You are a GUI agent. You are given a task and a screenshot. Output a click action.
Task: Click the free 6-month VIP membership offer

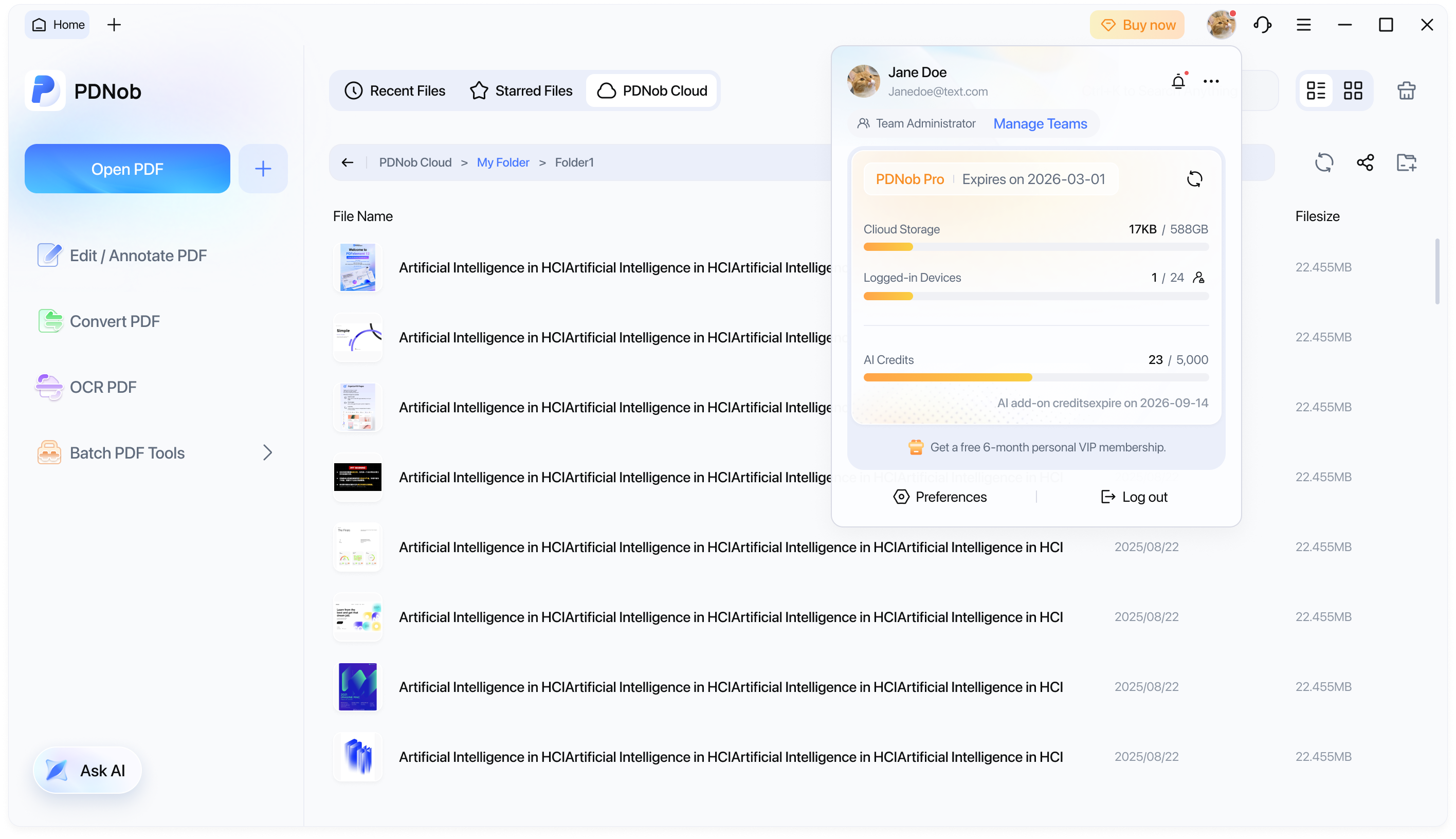tap(1036, 447)
